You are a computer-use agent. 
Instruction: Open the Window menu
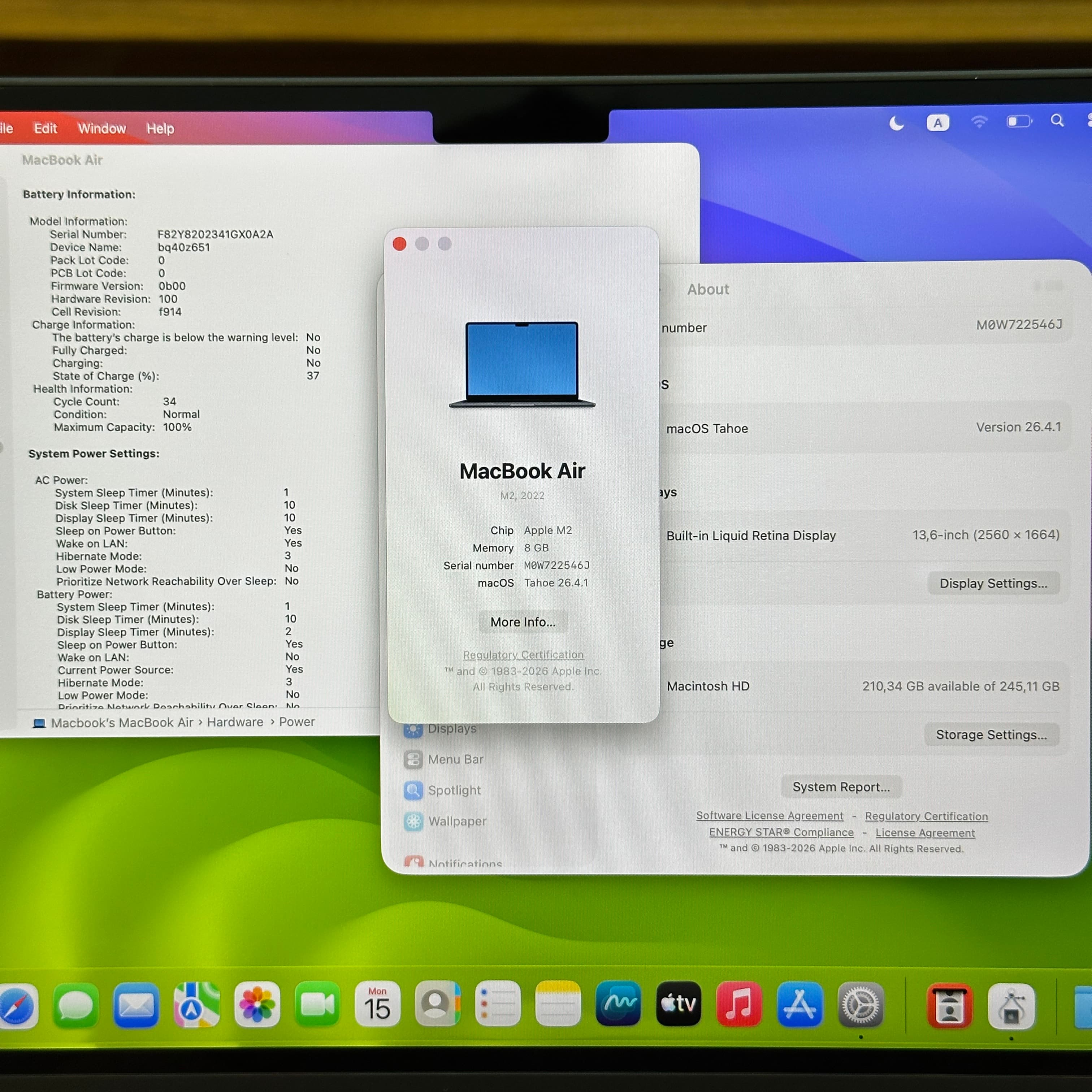tap(102, 128)
